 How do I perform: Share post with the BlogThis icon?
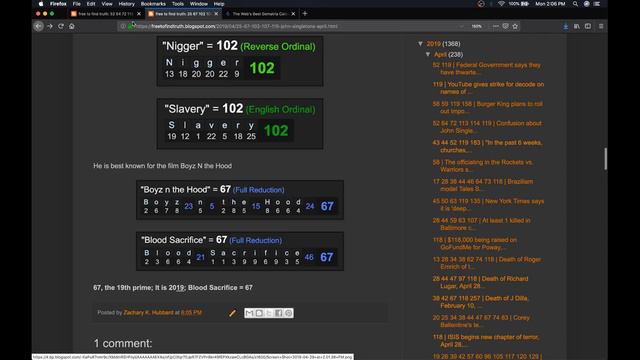tap(259, 313)
